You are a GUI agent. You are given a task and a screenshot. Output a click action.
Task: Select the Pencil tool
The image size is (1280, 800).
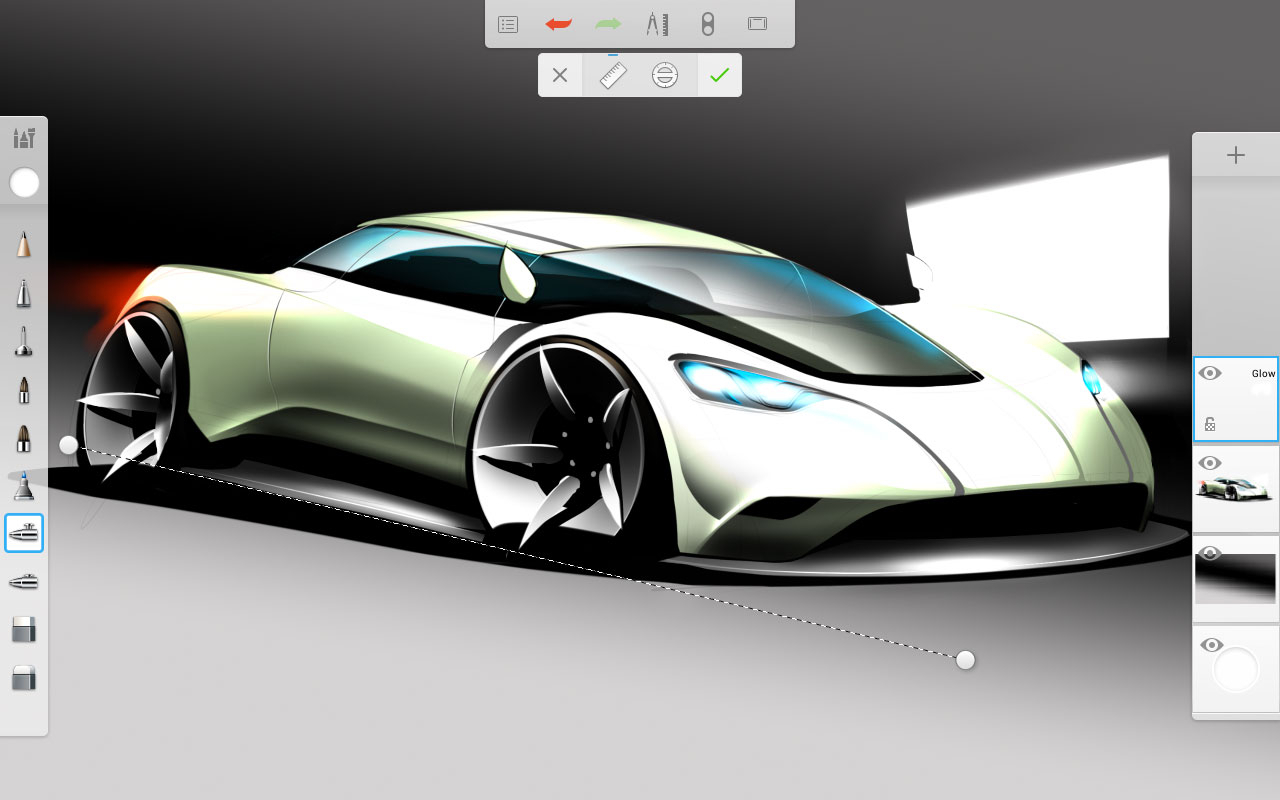(x=24, y=243)
